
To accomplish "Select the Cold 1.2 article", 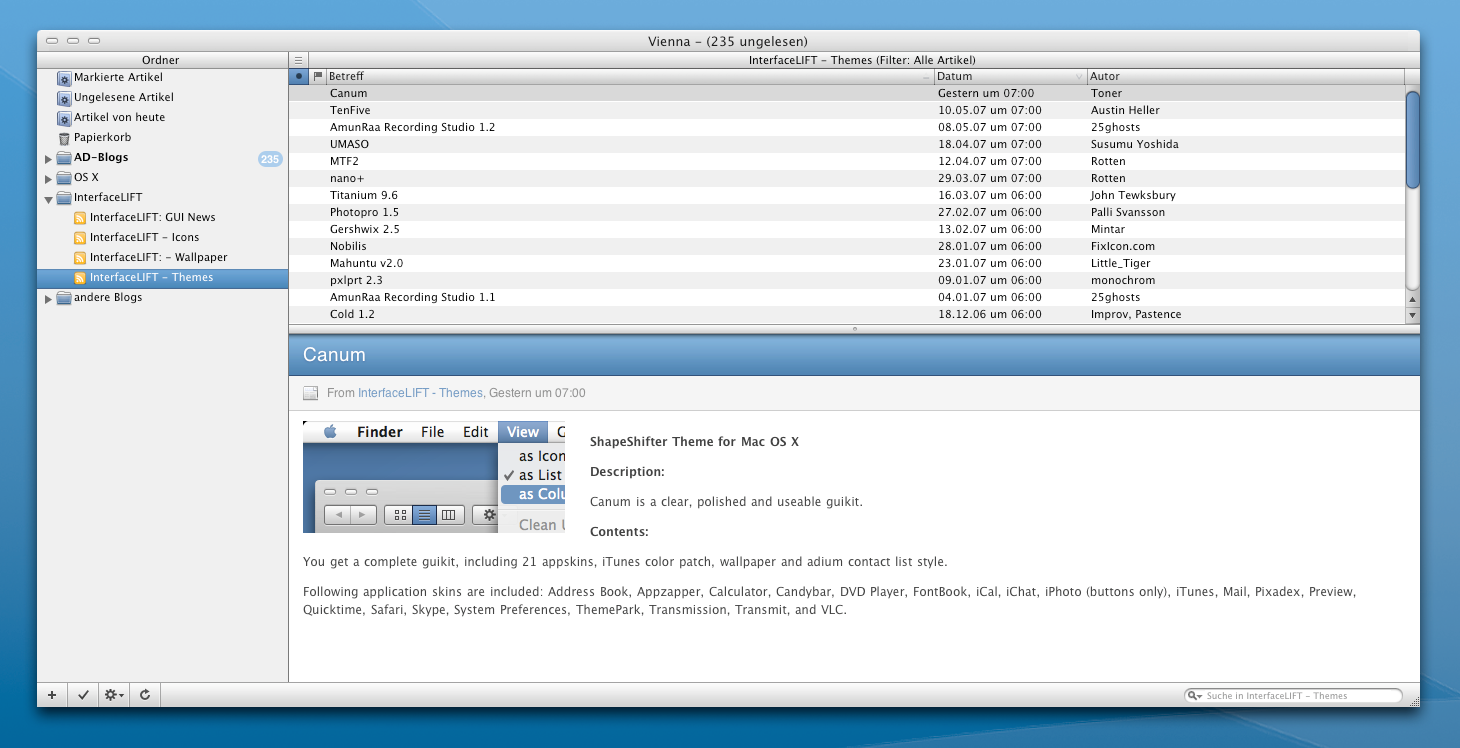I will coord(847,314).
